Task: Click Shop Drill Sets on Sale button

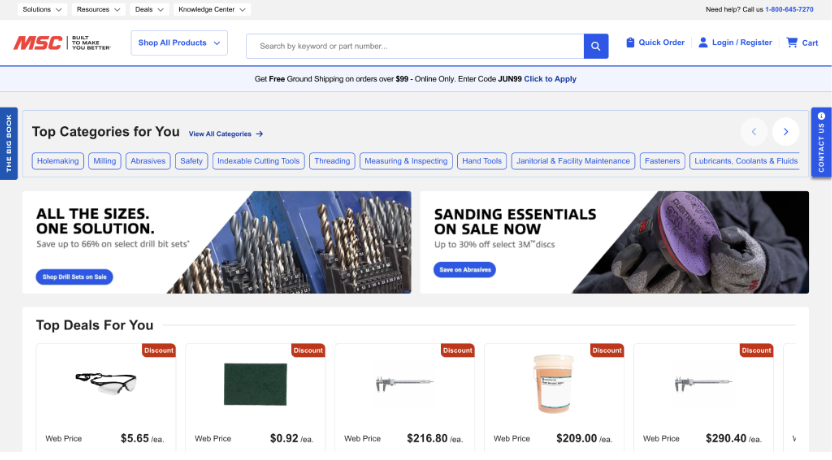Action: tap(74, 277)
